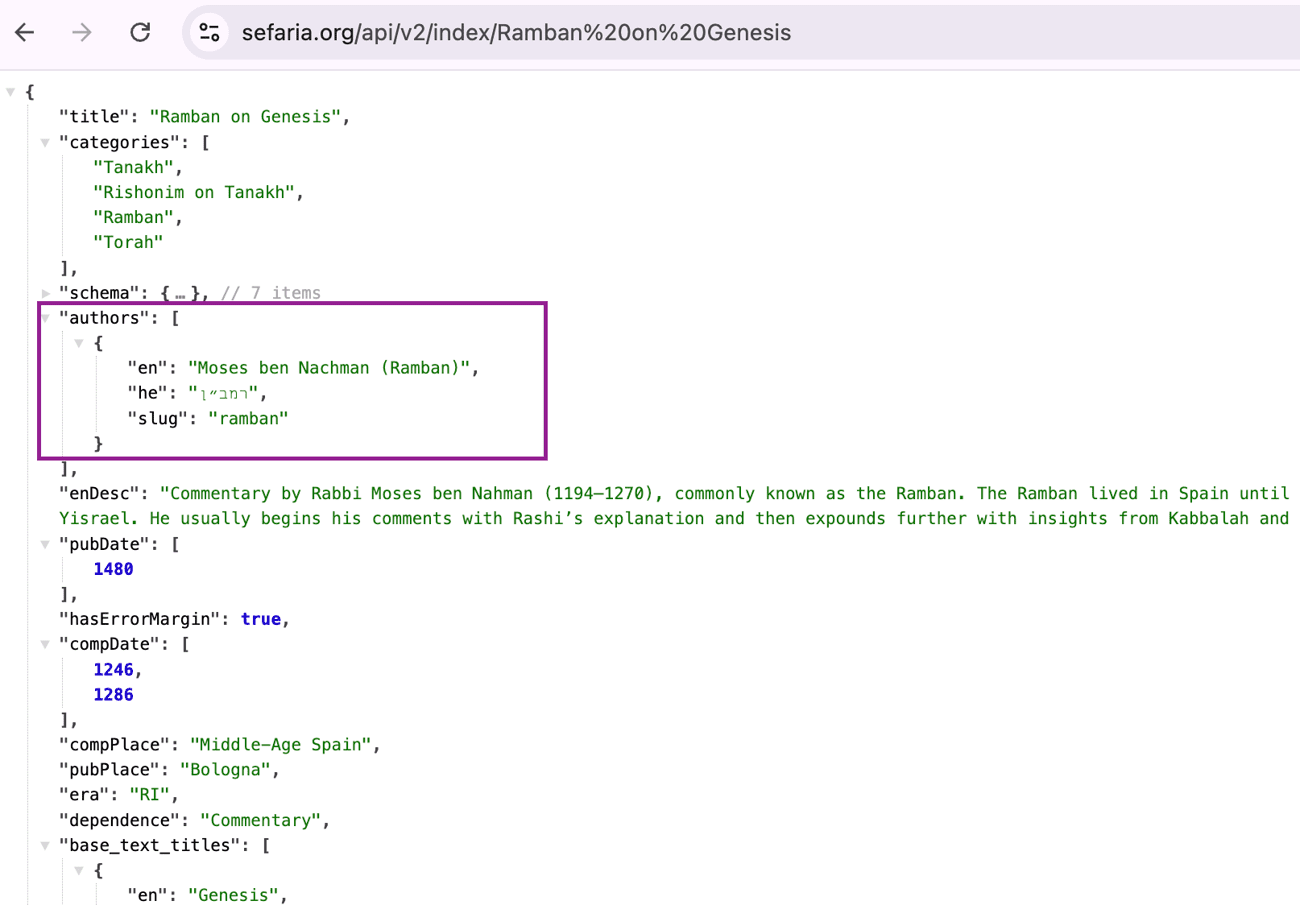Click the "Ramban" category value
The height and width of the screenshot is (905, 1300).
pyautogui.click(x=132, y=217)
